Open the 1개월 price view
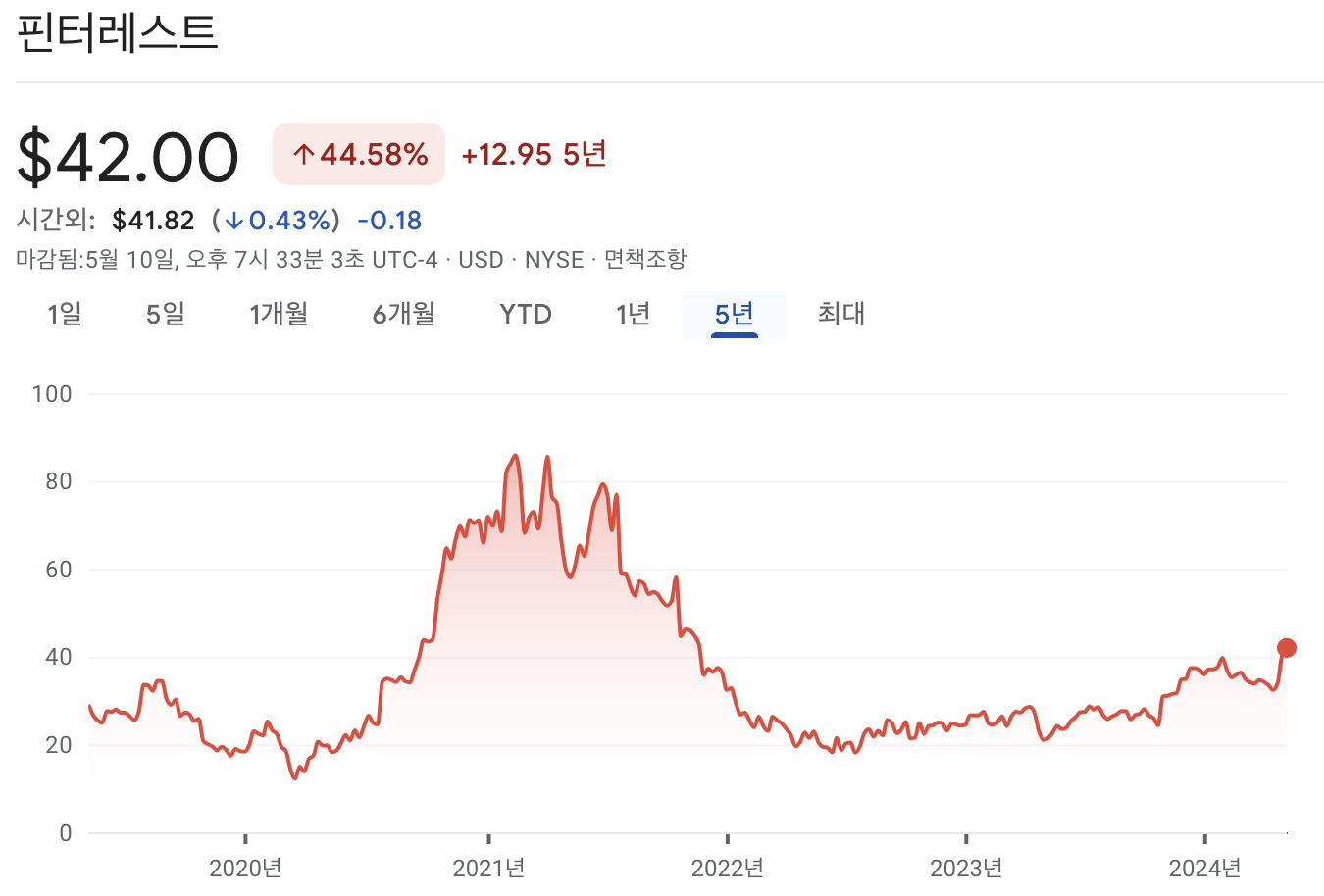This screenshot has width=1324, height=896. click(279, 314)
